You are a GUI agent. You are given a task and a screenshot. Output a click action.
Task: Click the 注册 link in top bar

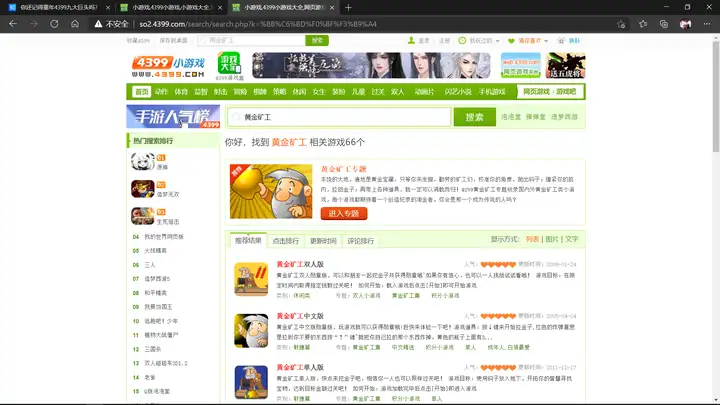(444, 41)
